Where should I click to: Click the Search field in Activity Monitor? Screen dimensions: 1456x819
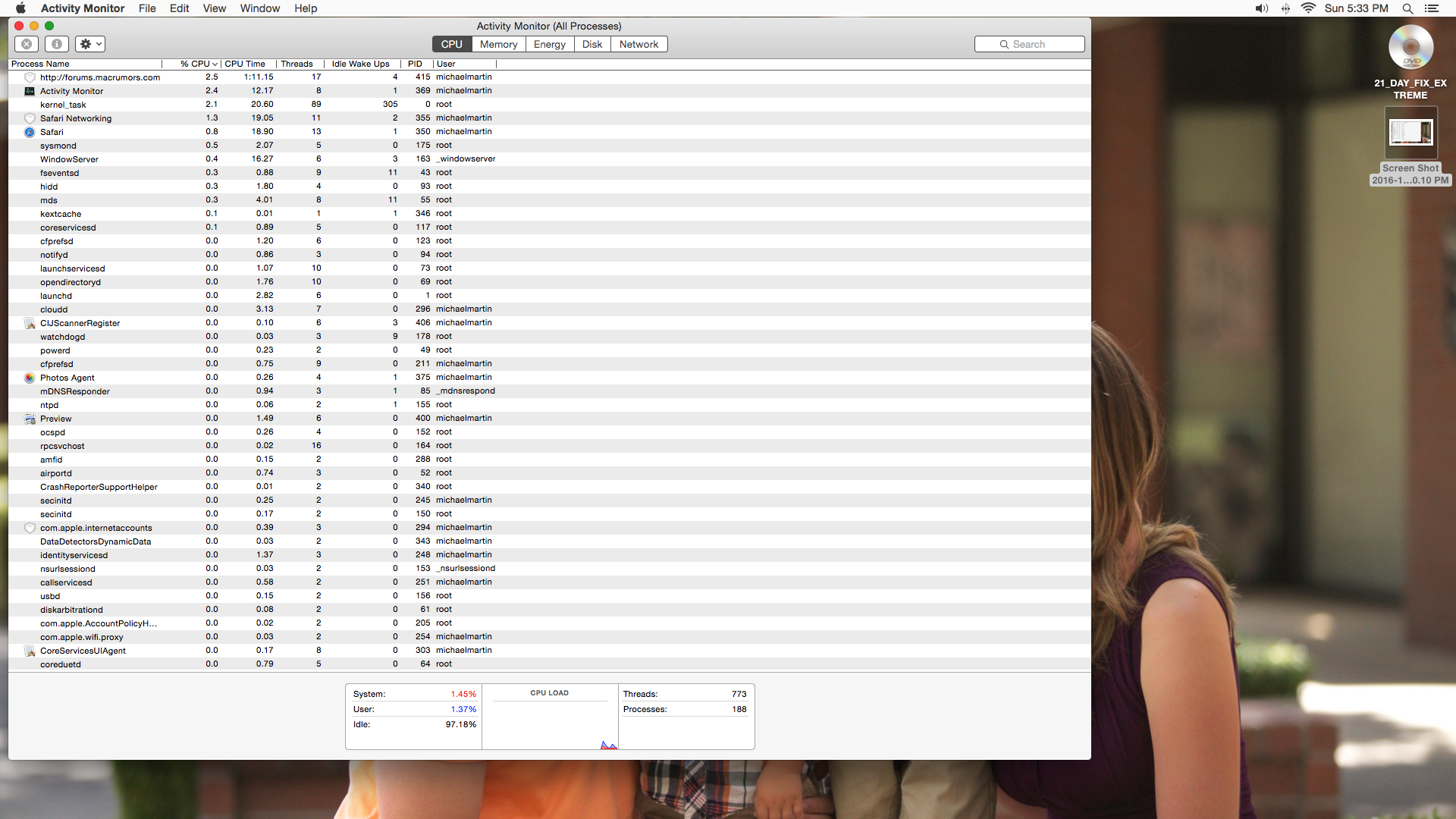coord(1029,44)
